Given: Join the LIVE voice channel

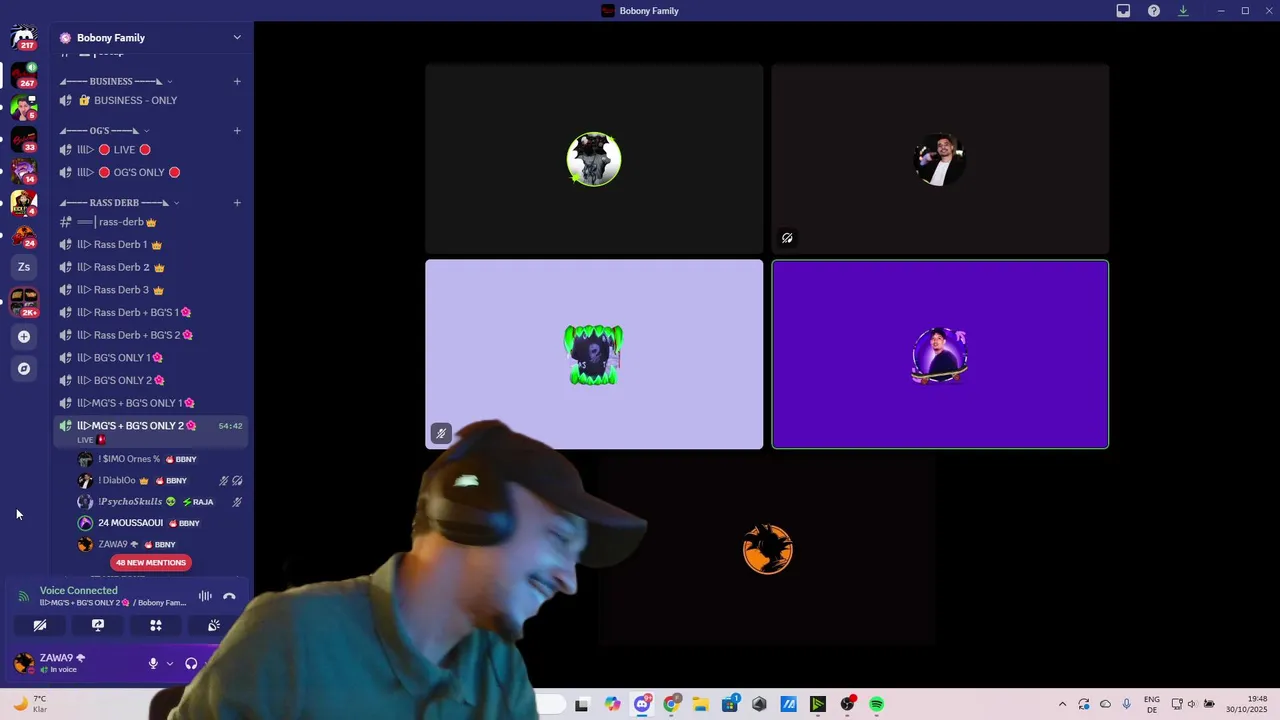Looking at the screenshot, I should [150, 150].
